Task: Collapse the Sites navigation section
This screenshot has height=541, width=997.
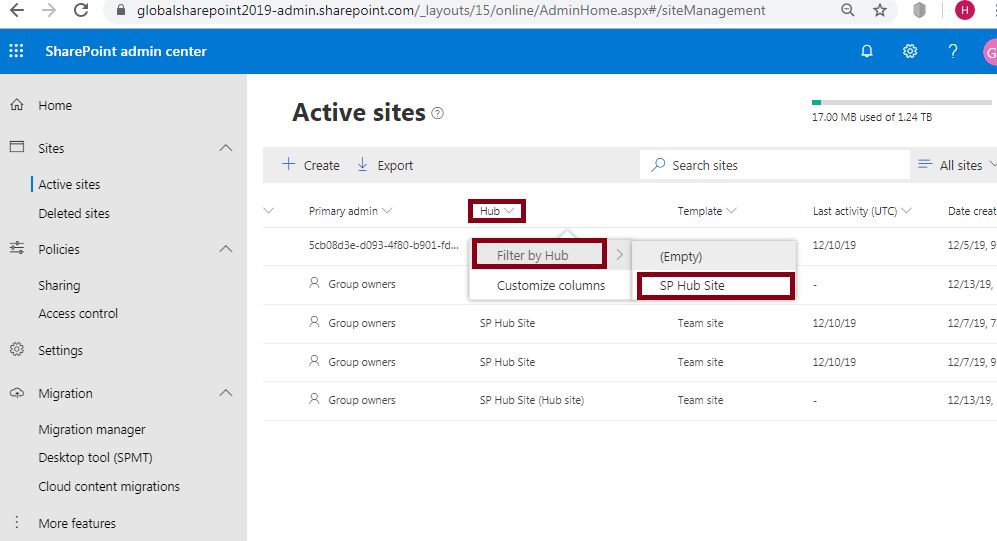Action: tap(226, 147)
